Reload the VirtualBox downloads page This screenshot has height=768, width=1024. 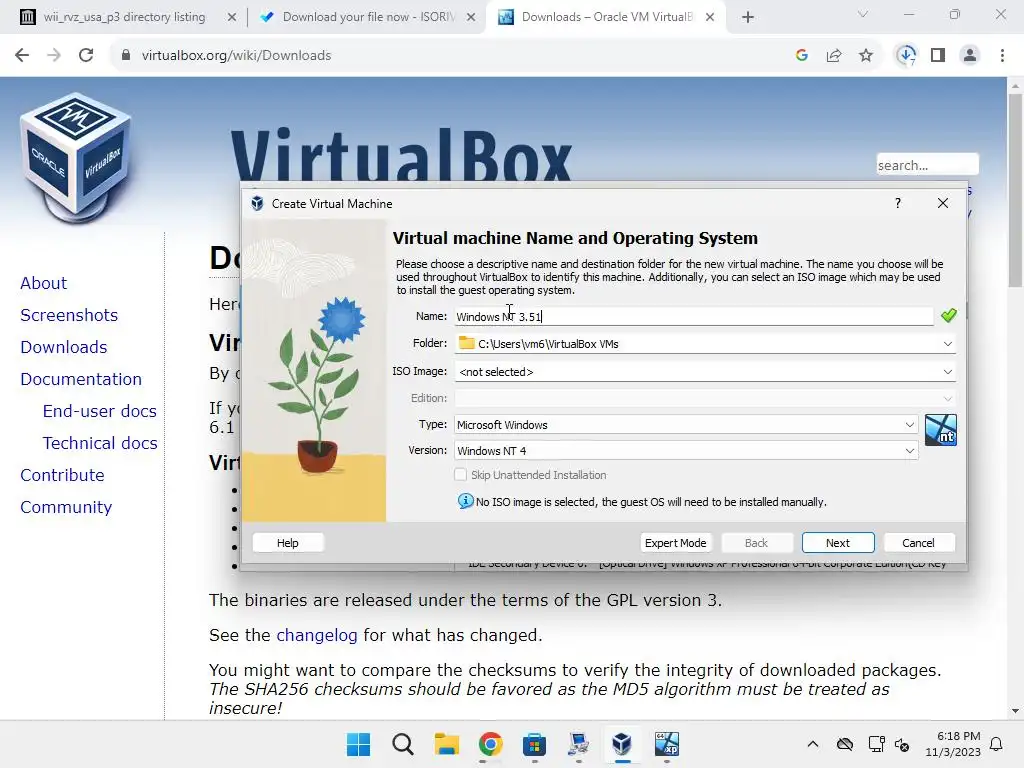click(x=86, y=56)
